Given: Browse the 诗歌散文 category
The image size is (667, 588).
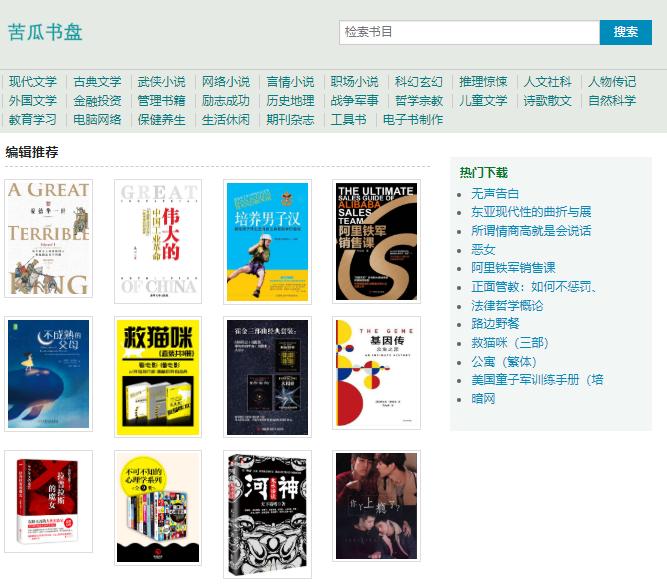Looking at the screenshot, I should tap(547, 101).
